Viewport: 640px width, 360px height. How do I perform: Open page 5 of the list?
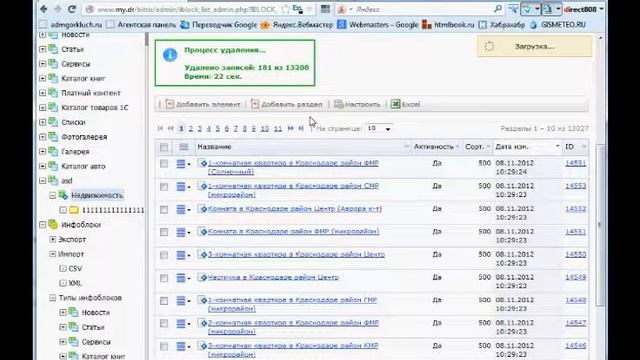218,129
